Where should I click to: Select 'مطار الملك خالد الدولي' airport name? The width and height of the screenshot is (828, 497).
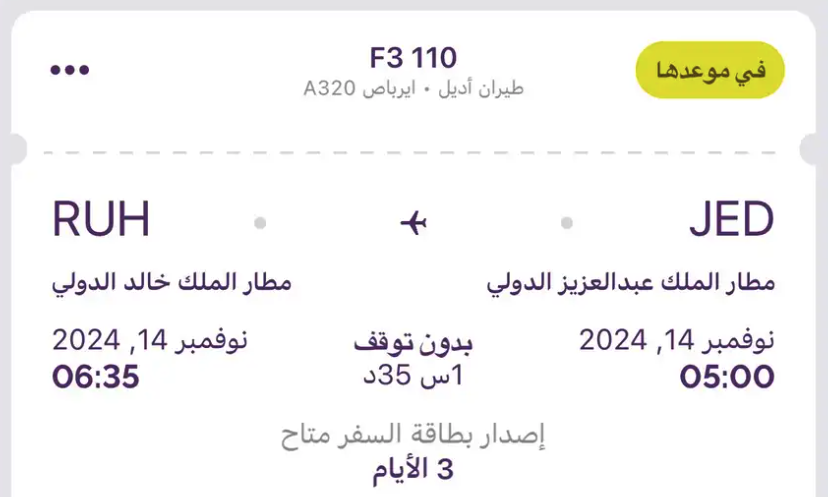[172, 282]
